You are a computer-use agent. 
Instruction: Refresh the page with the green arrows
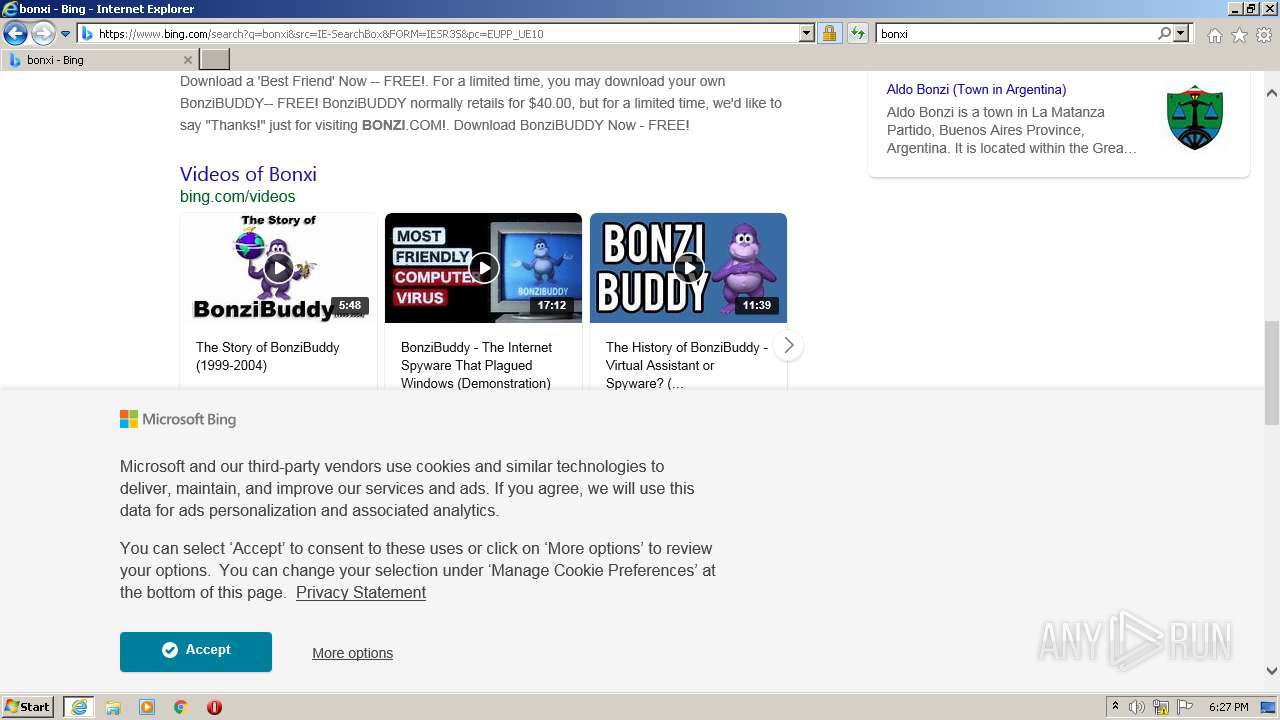coord(857,33)
